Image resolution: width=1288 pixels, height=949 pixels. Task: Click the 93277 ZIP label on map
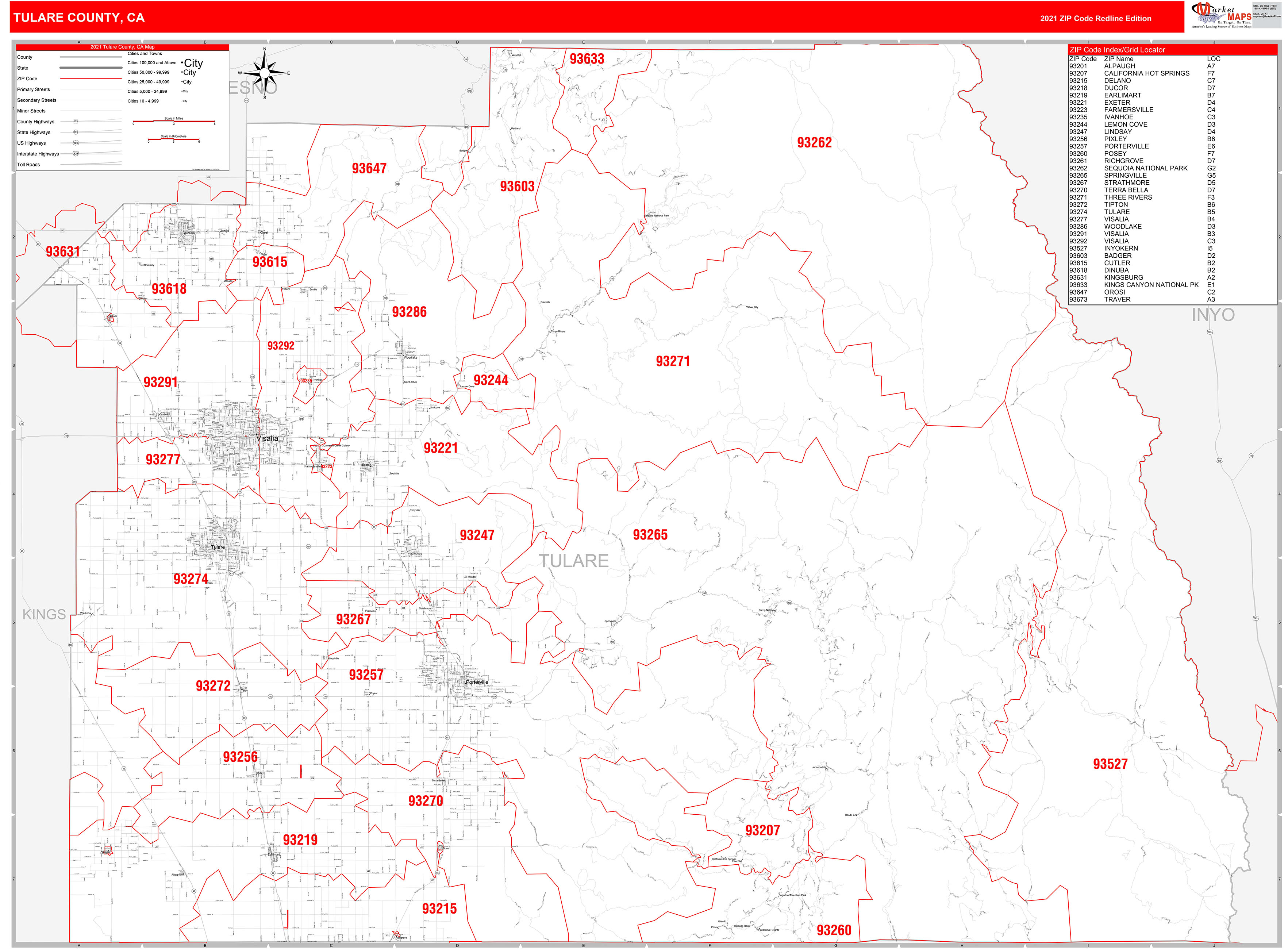pos(162,460)
